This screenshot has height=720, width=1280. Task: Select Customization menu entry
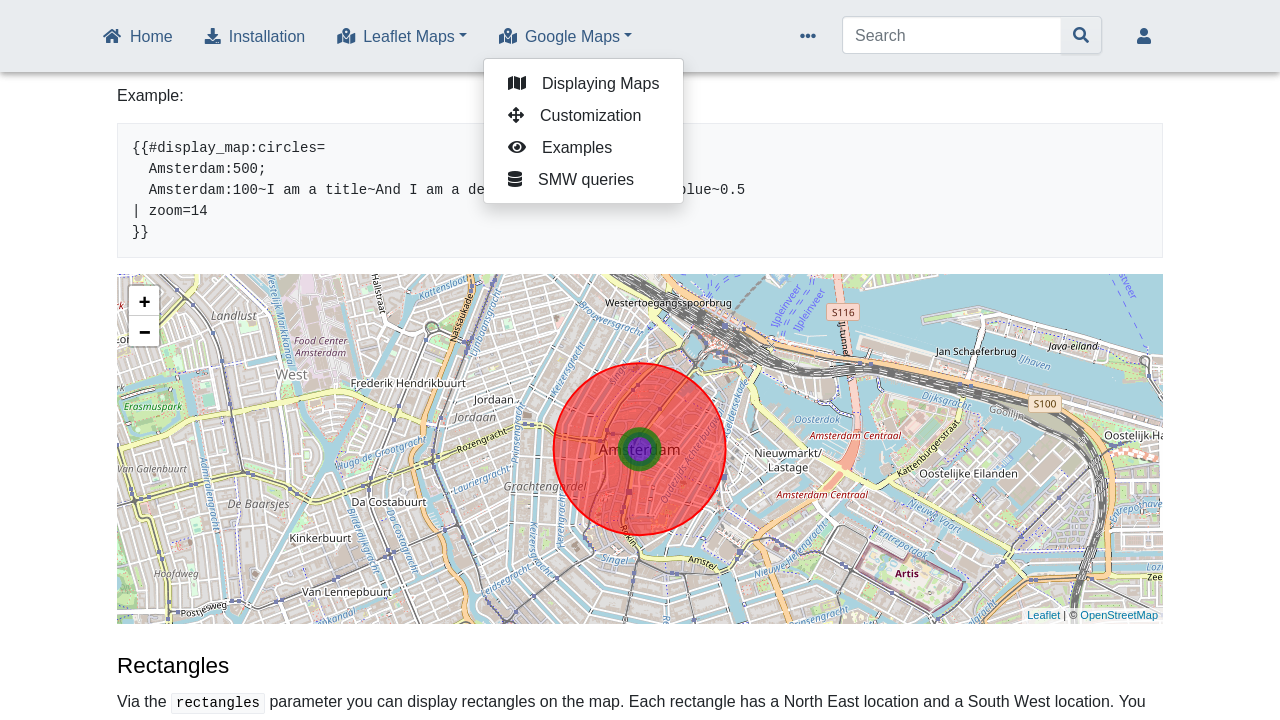coord(583,115)
